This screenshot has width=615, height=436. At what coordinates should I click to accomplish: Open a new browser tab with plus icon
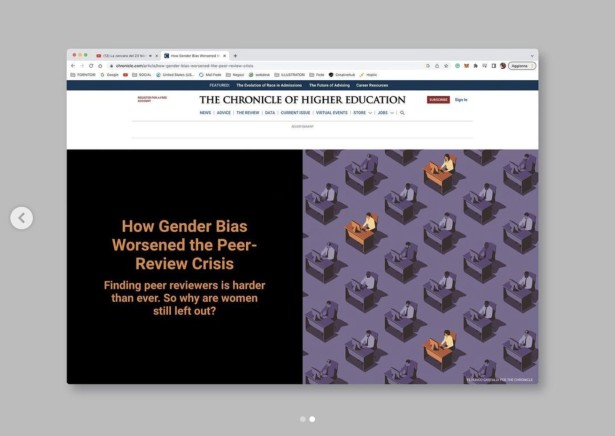(235, 55)
